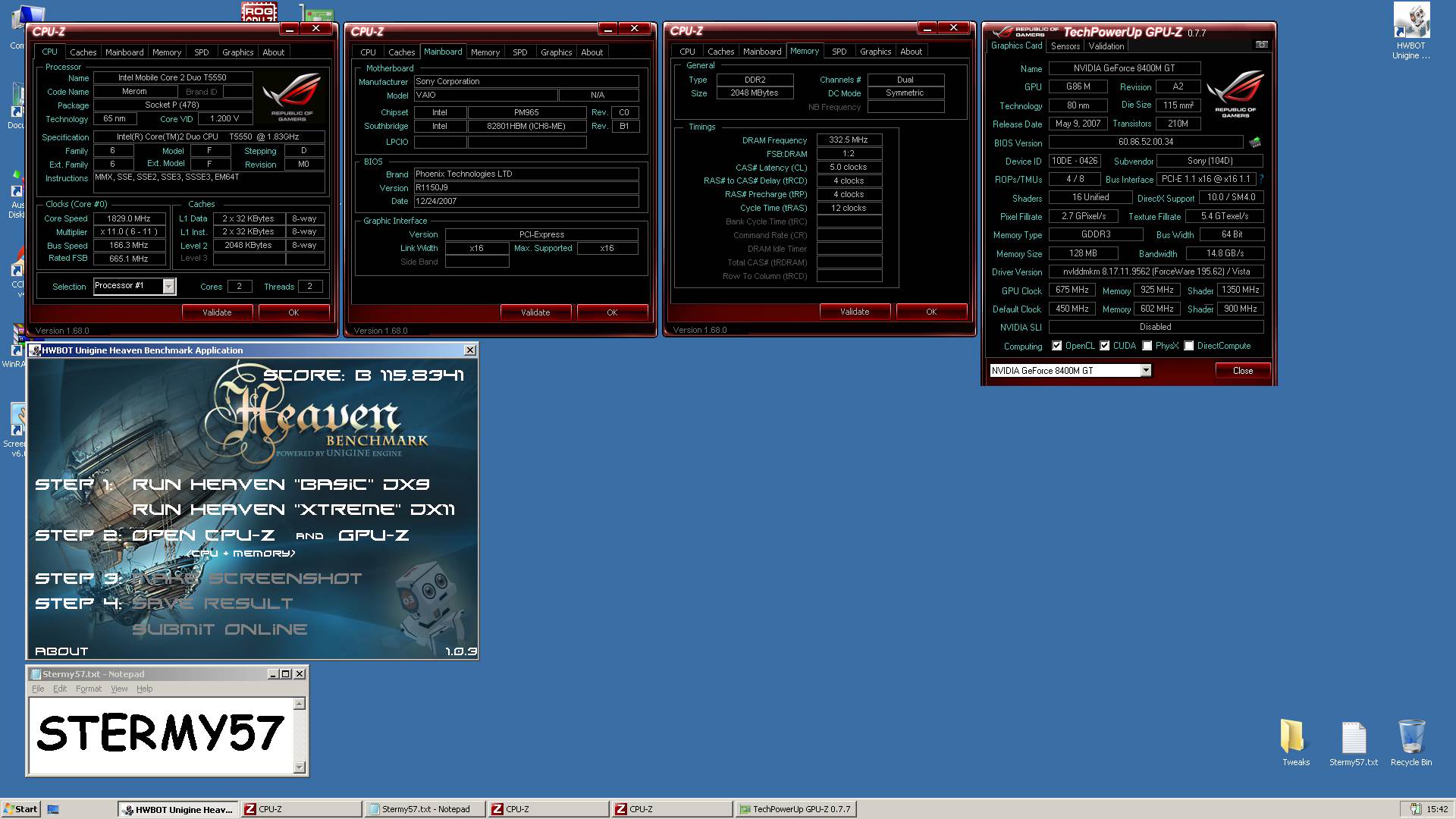Click the Core Speed 1829.0 MHz value
The width and height of the screenshot is (1456, 819).
[x=128, y=218]
